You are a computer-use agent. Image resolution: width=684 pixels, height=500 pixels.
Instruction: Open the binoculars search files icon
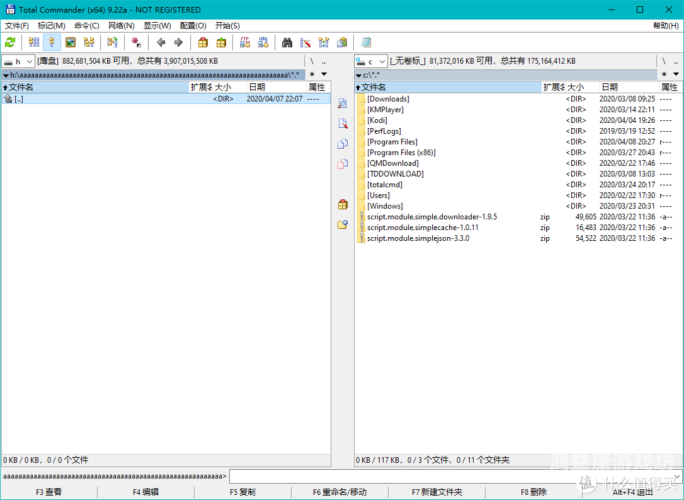point(287,42)
